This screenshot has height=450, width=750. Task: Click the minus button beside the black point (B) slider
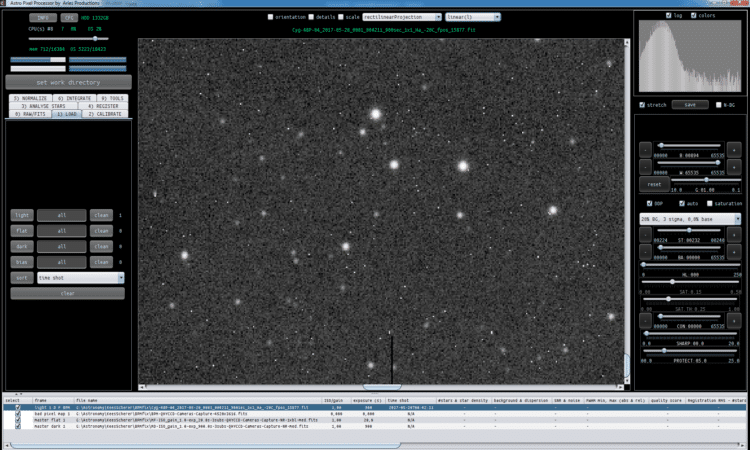pyautogui.click(x=645, y=150)
